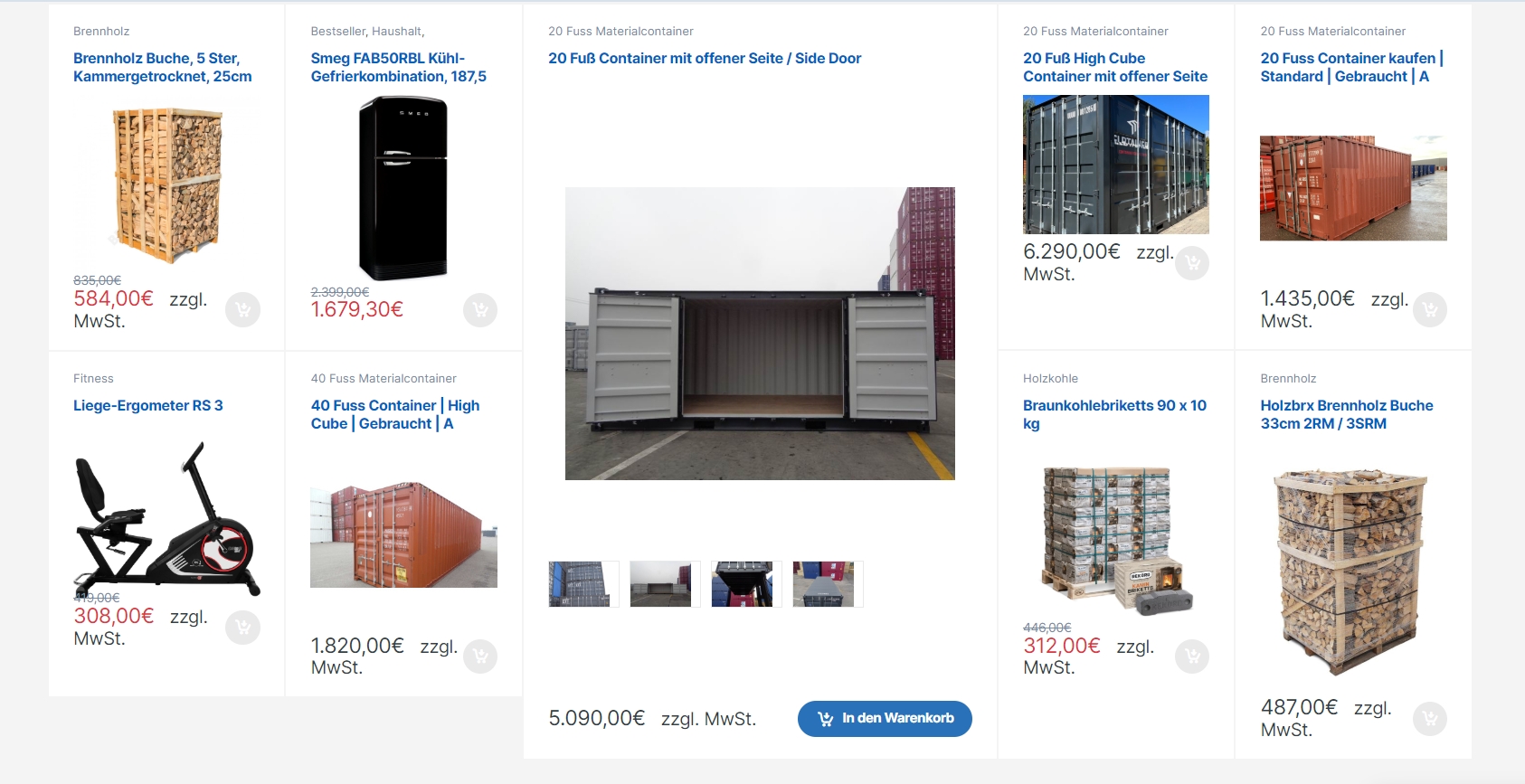This screenshot has width=1525, height=784.
Task: Open Braunkohlebriketts 90 x 10 kg link
Action: (1114, 414)
